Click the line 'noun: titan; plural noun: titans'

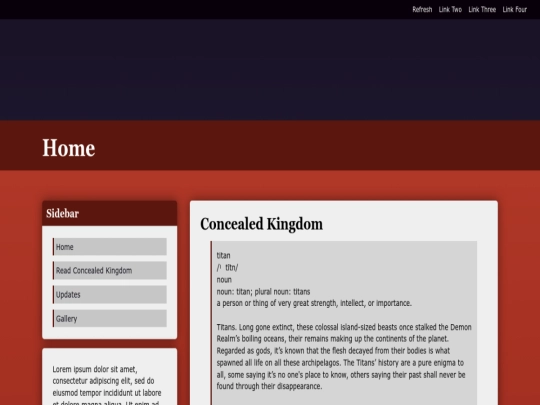(x=263, y=292)
